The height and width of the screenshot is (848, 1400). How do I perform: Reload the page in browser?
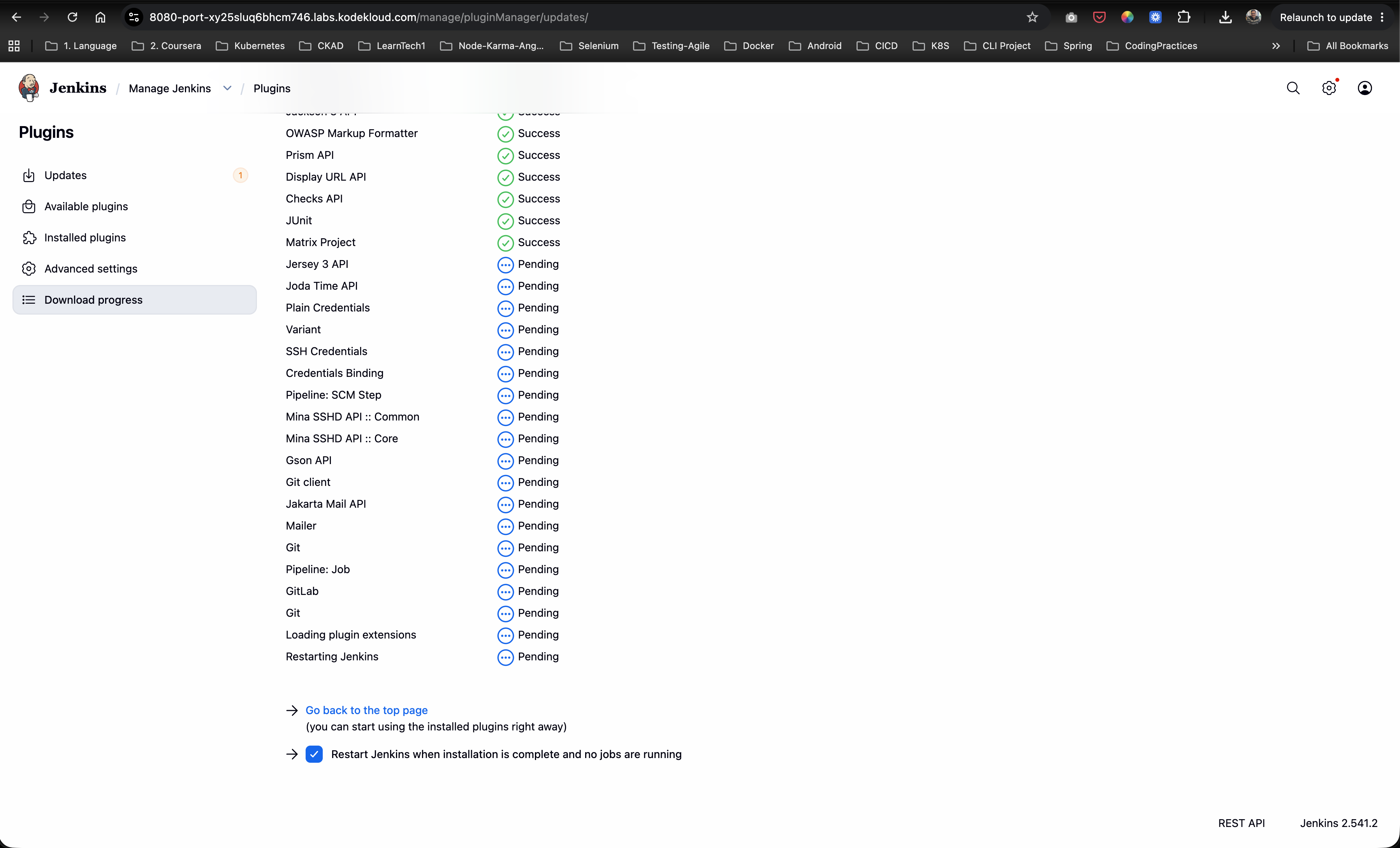(x=72, y=17)
